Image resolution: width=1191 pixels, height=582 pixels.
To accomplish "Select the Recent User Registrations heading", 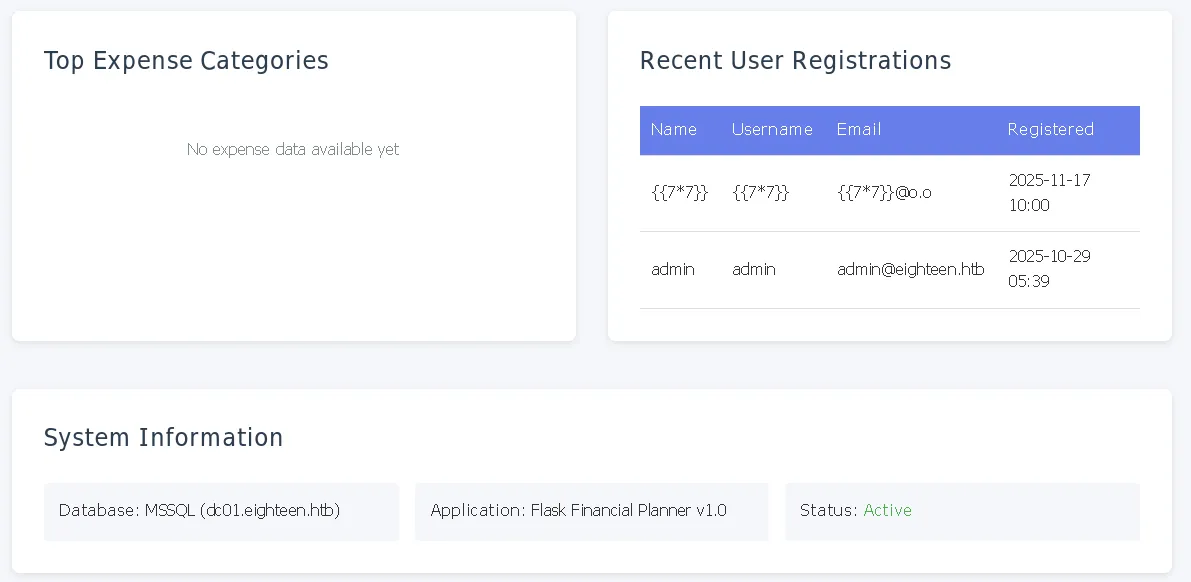I will click(795, 61).
